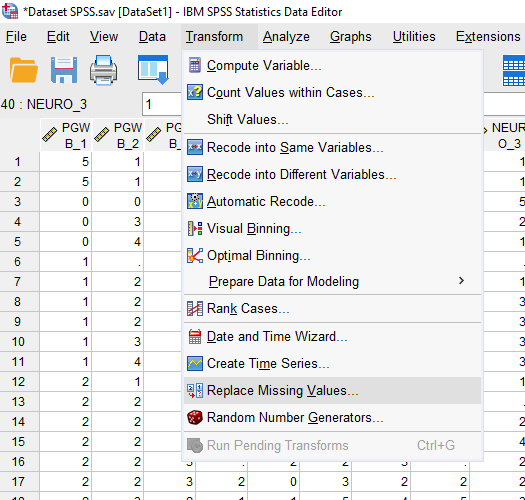Click the Random Number Generators dice icon

(x=195, y=418)
